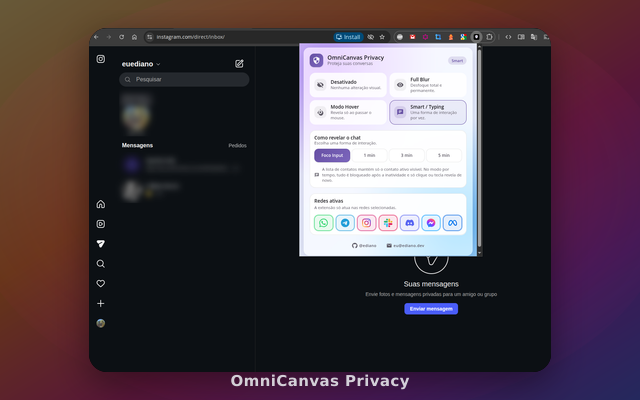Open Search in Instagram sidebar
Screen dimensions: 640x400
tap(101, 264)
